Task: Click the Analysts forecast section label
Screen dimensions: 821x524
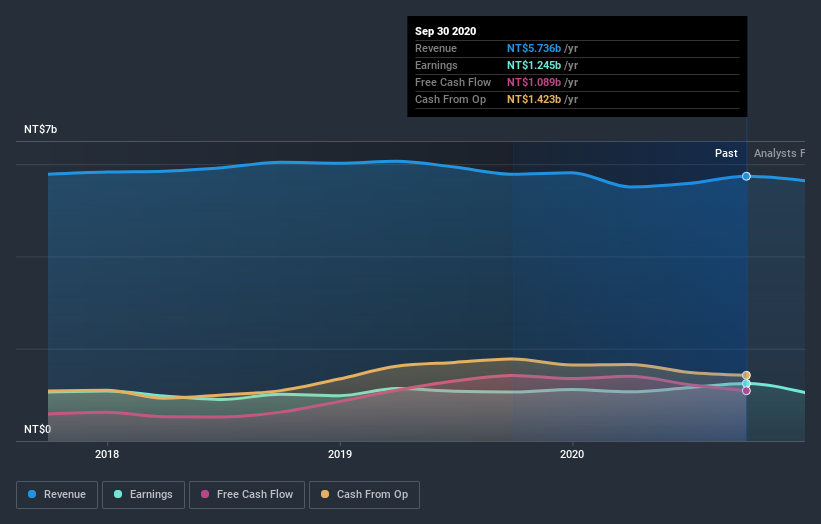Action: (x=780, y=153)
